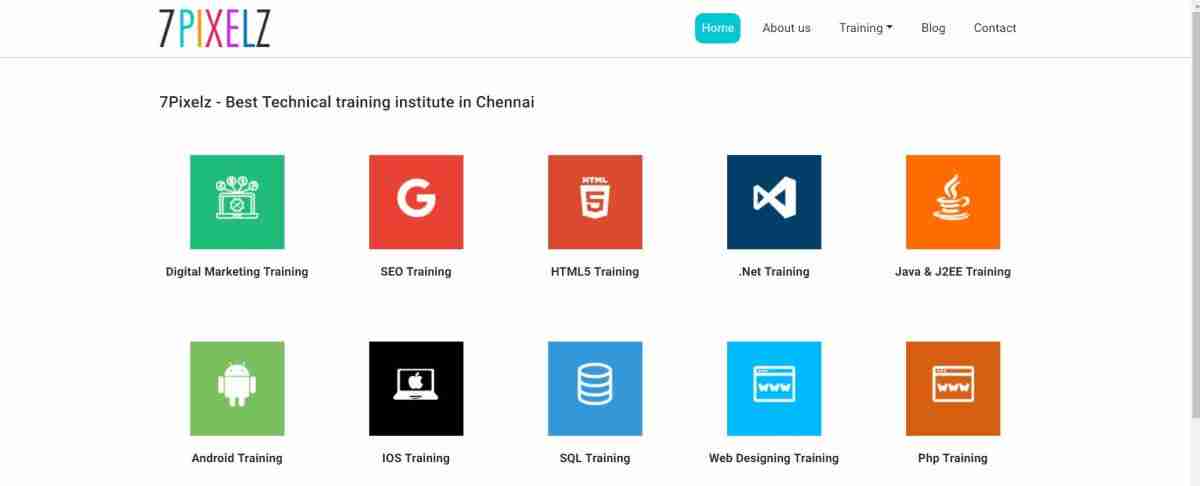Click the vertical page scrollbar
The width and height of the screenshot is (1200, 486).
(x=1194, y=243)
